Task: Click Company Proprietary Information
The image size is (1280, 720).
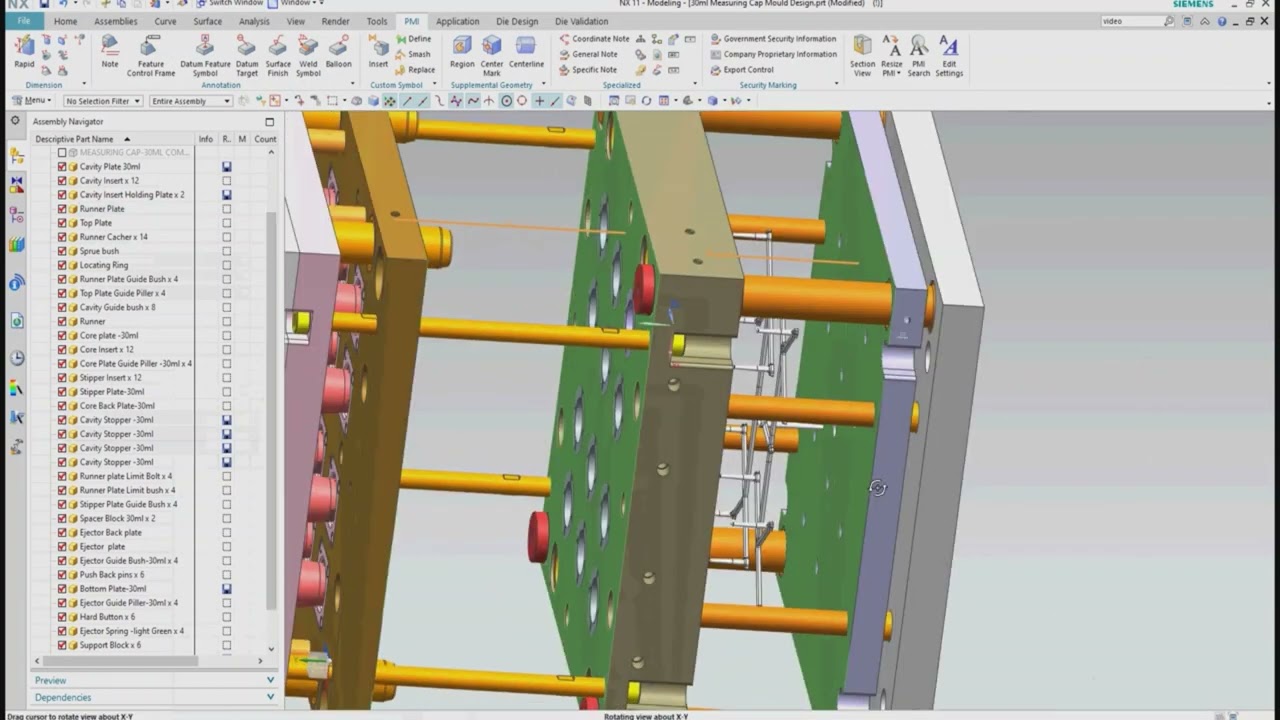Action: coord(773,54)
